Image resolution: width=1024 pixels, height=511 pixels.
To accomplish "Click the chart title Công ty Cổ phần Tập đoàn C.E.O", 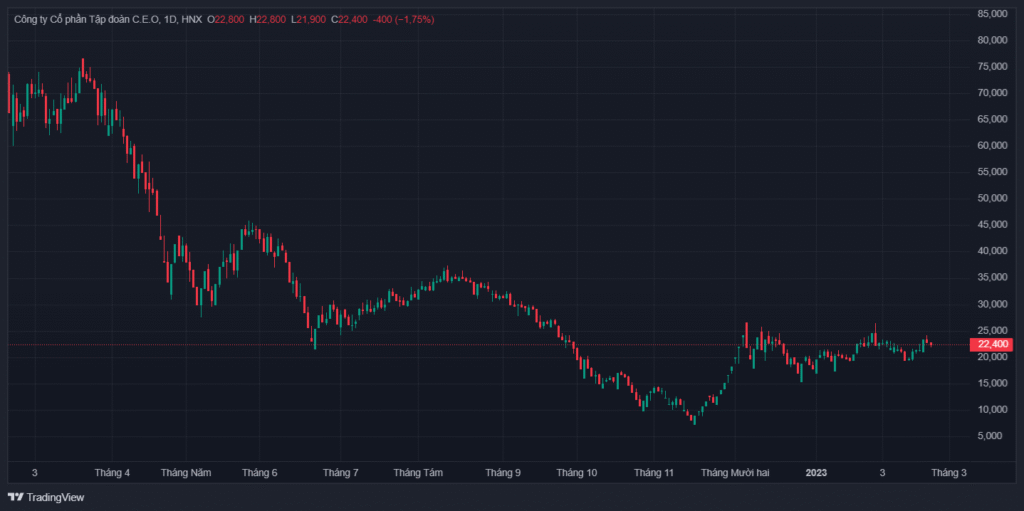I will pos(87,20).
